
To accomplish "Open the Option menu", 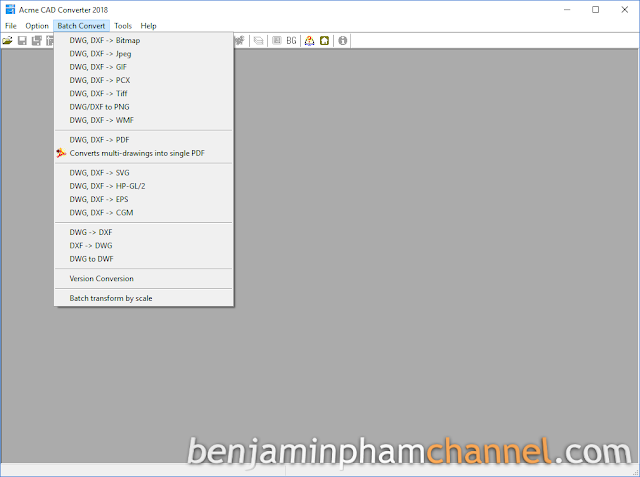I will tap(37, 26).
